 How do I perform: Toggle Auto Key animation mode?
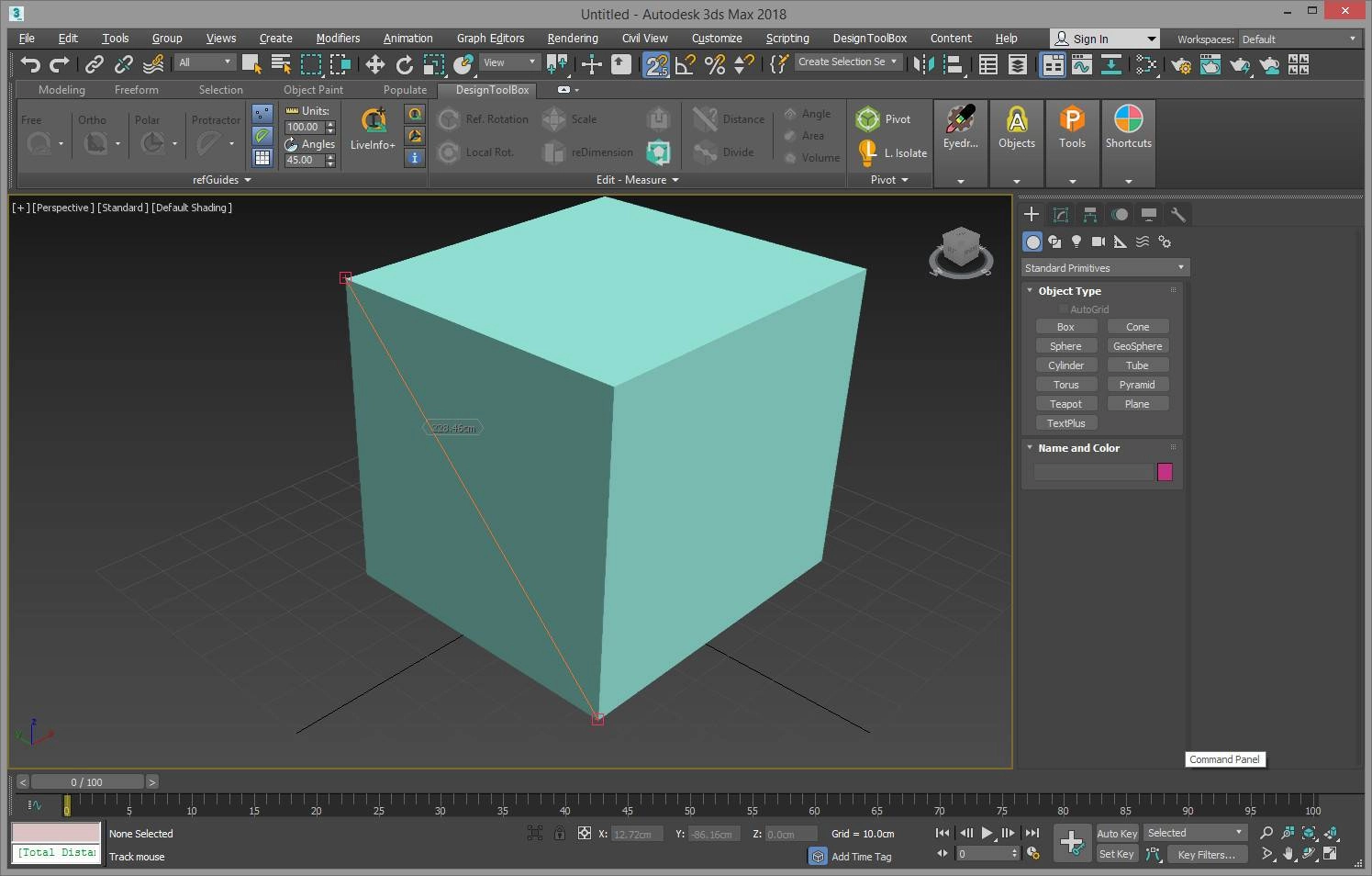coord(1117,834)
